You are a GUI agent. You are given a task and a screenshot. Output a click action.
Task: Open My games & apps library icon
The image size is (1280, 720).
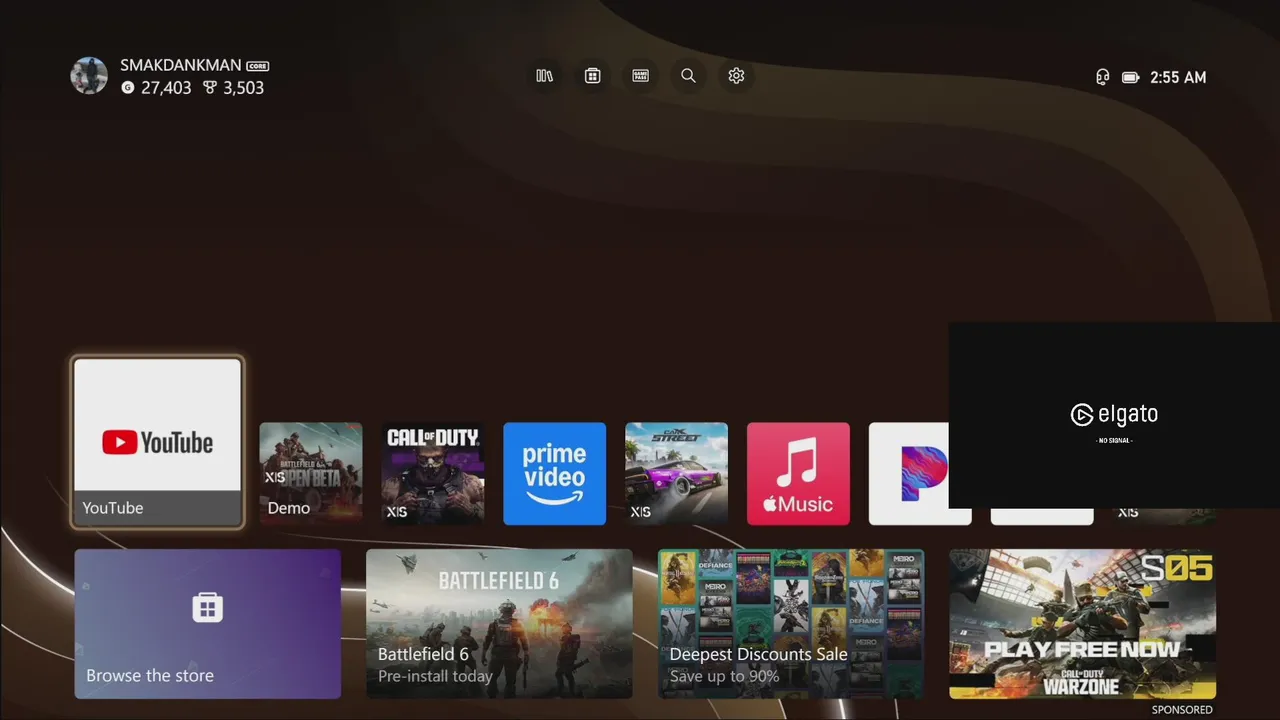tap(545, 76)
